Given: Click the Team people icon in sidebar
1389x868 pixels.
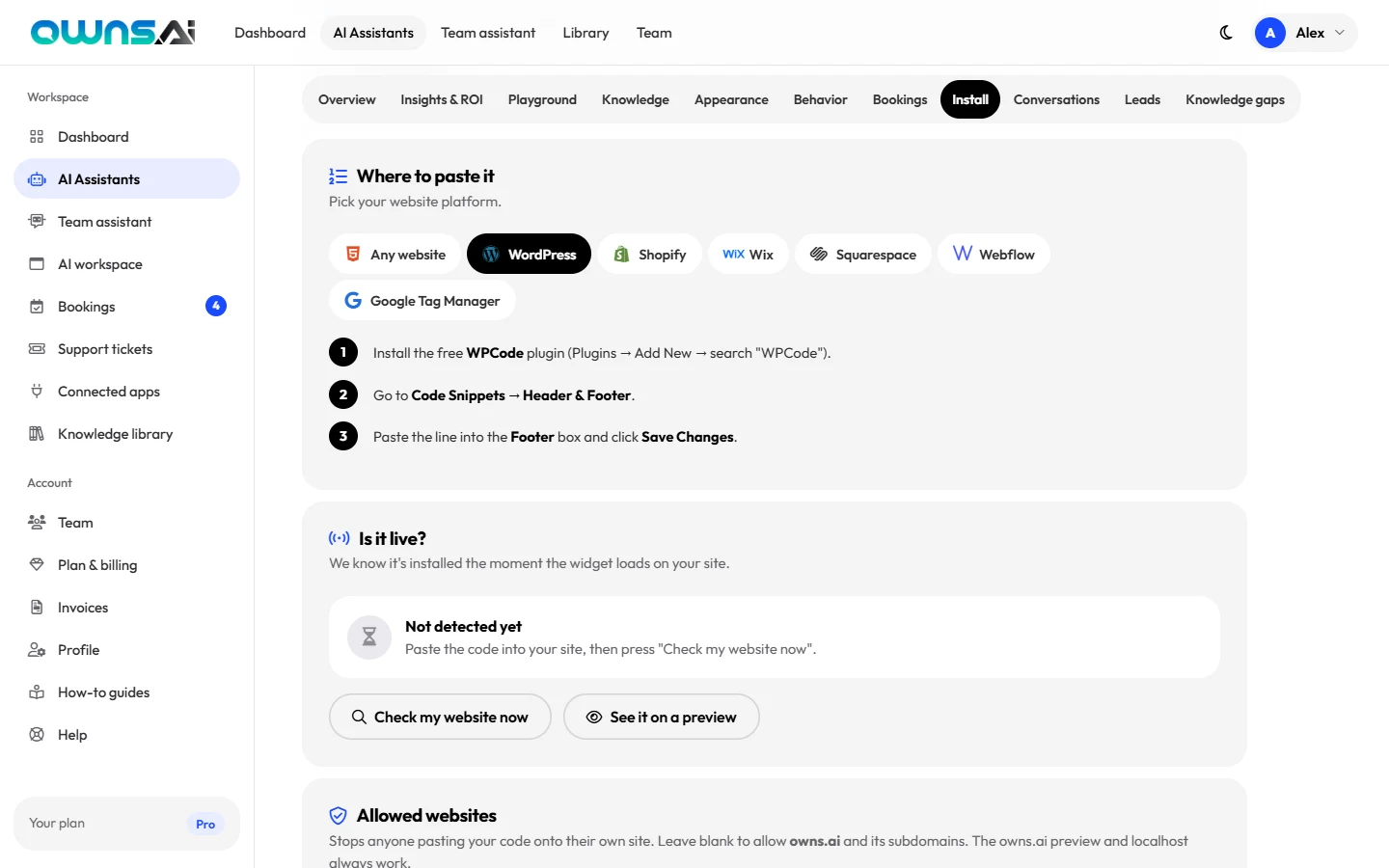Looking at the screenshot, I should [x=37, y=523].
